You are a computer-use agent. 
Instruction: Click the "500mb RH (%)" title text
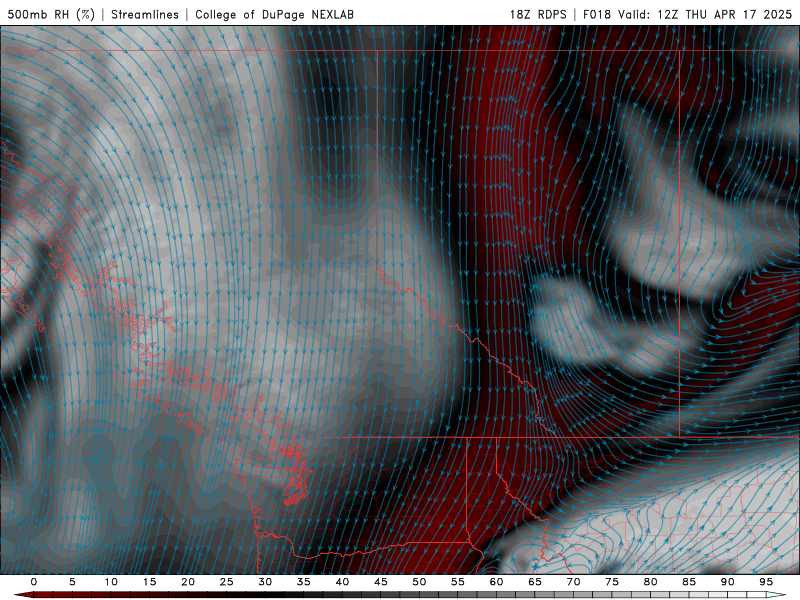point(51,14)
